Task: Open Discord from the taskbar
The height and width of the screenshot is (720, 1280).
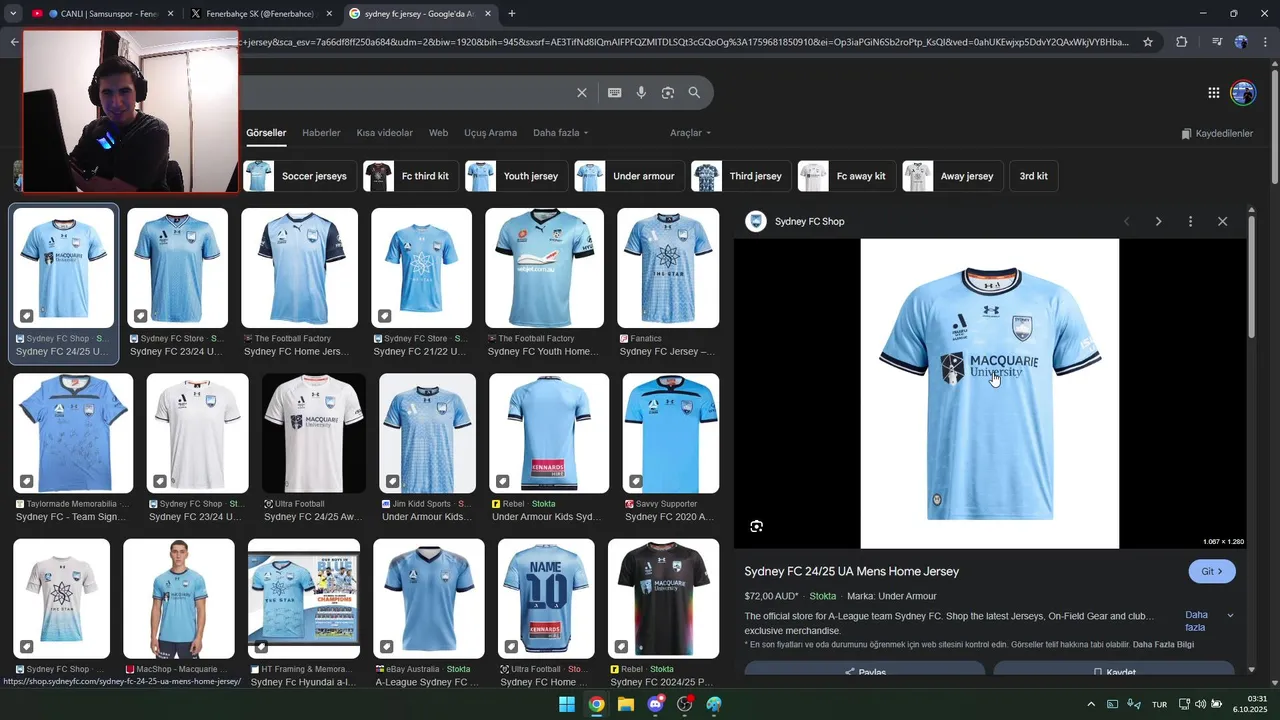Action: [x=655, y=704]
